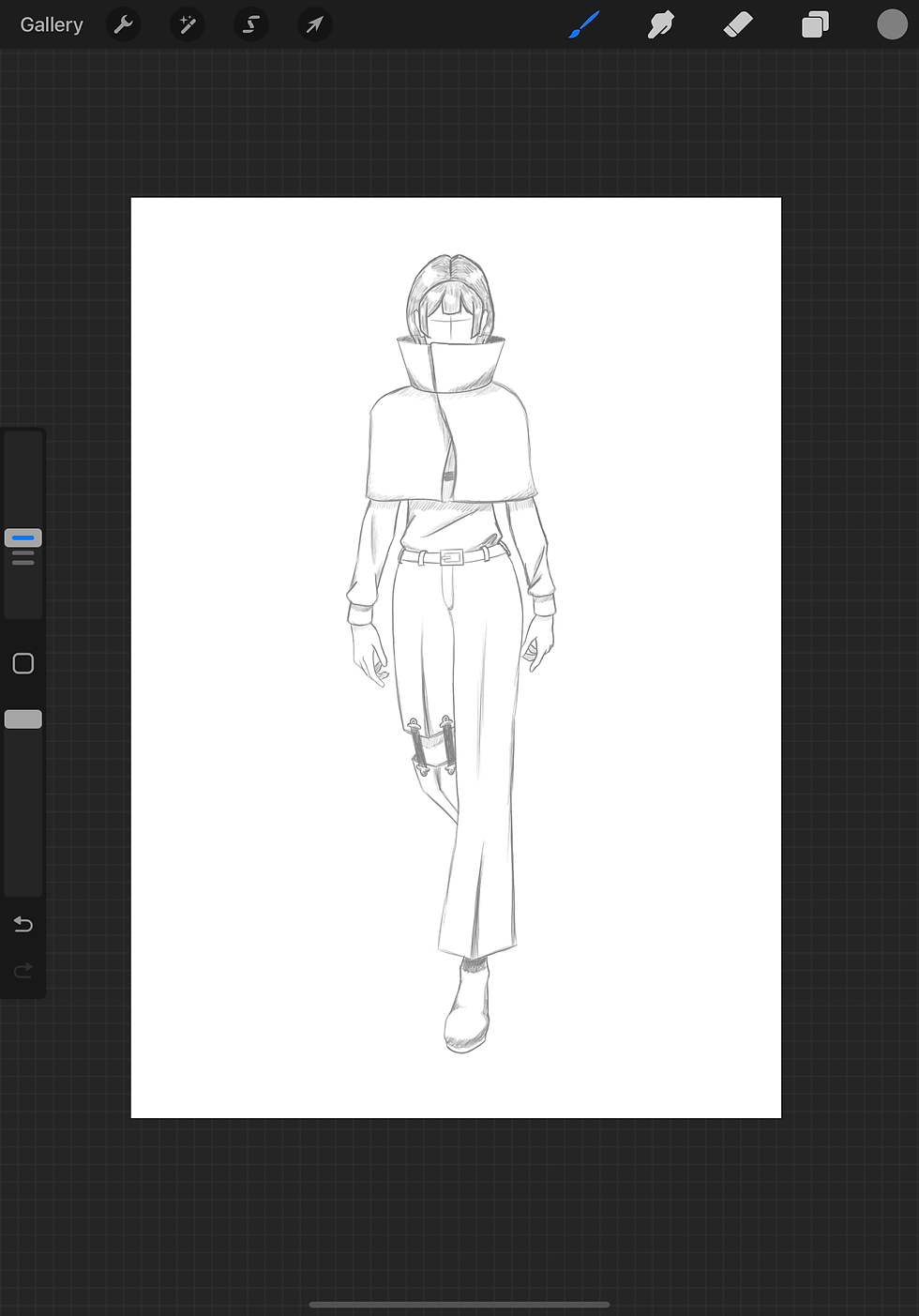
Task: Adjust the brush opacity slider handle
Action: point(23,719)
